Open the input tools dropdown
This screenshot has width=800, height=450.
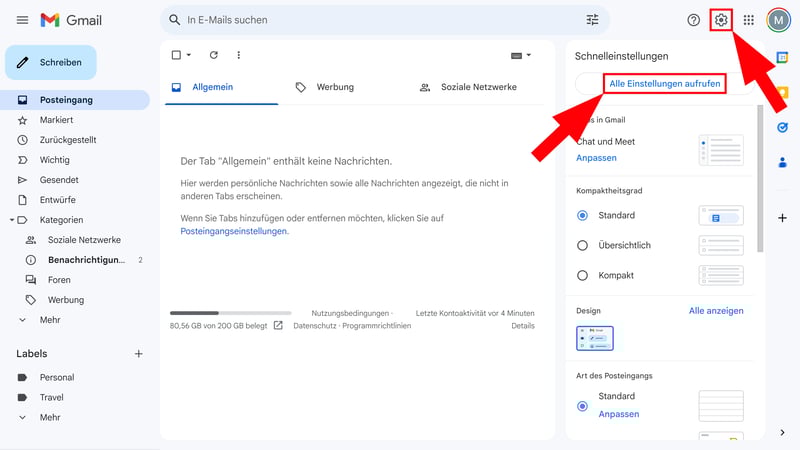pos(521,55)
